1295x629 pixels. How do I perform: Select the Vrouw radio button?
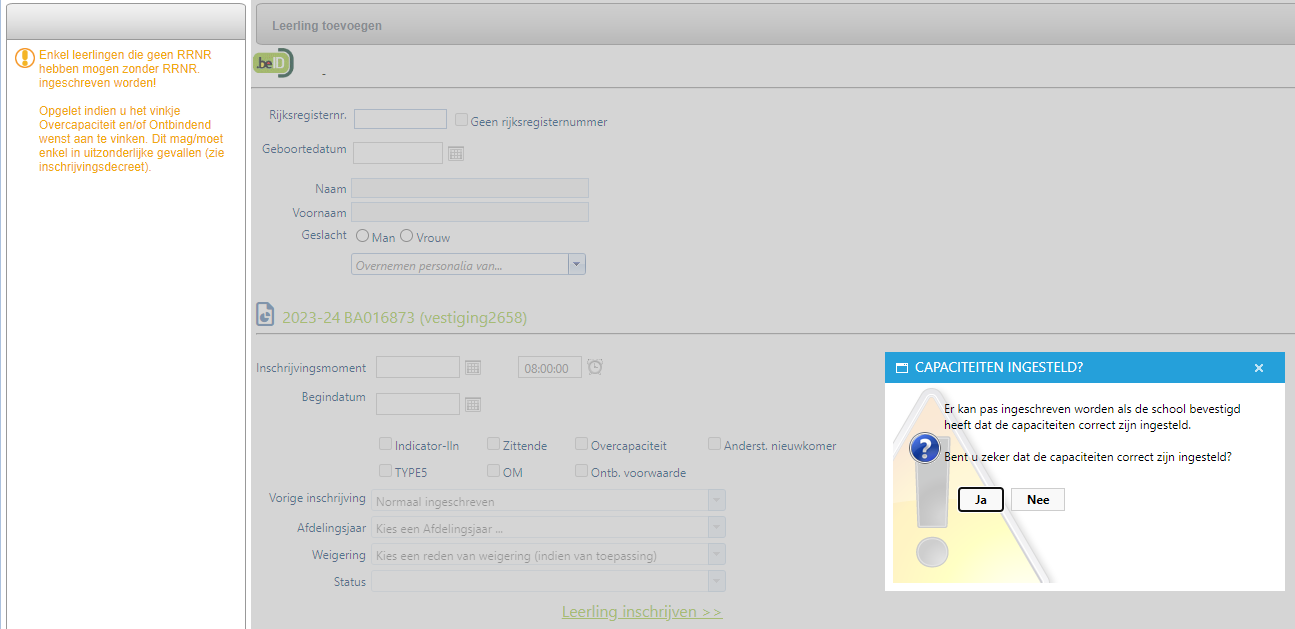407,237
